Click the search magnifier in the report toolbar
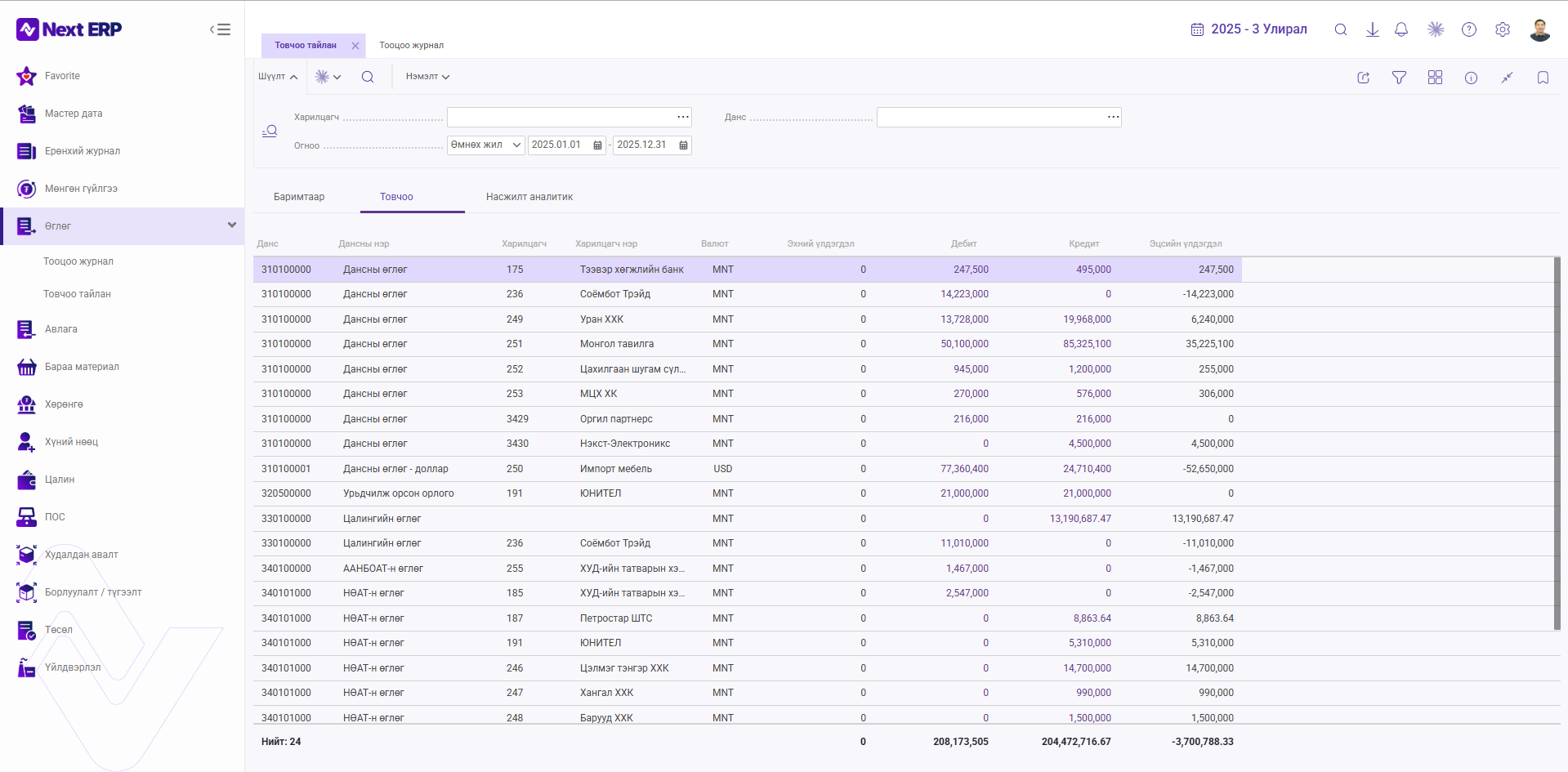Viewport: 1568px width, 772px height. 368,77
